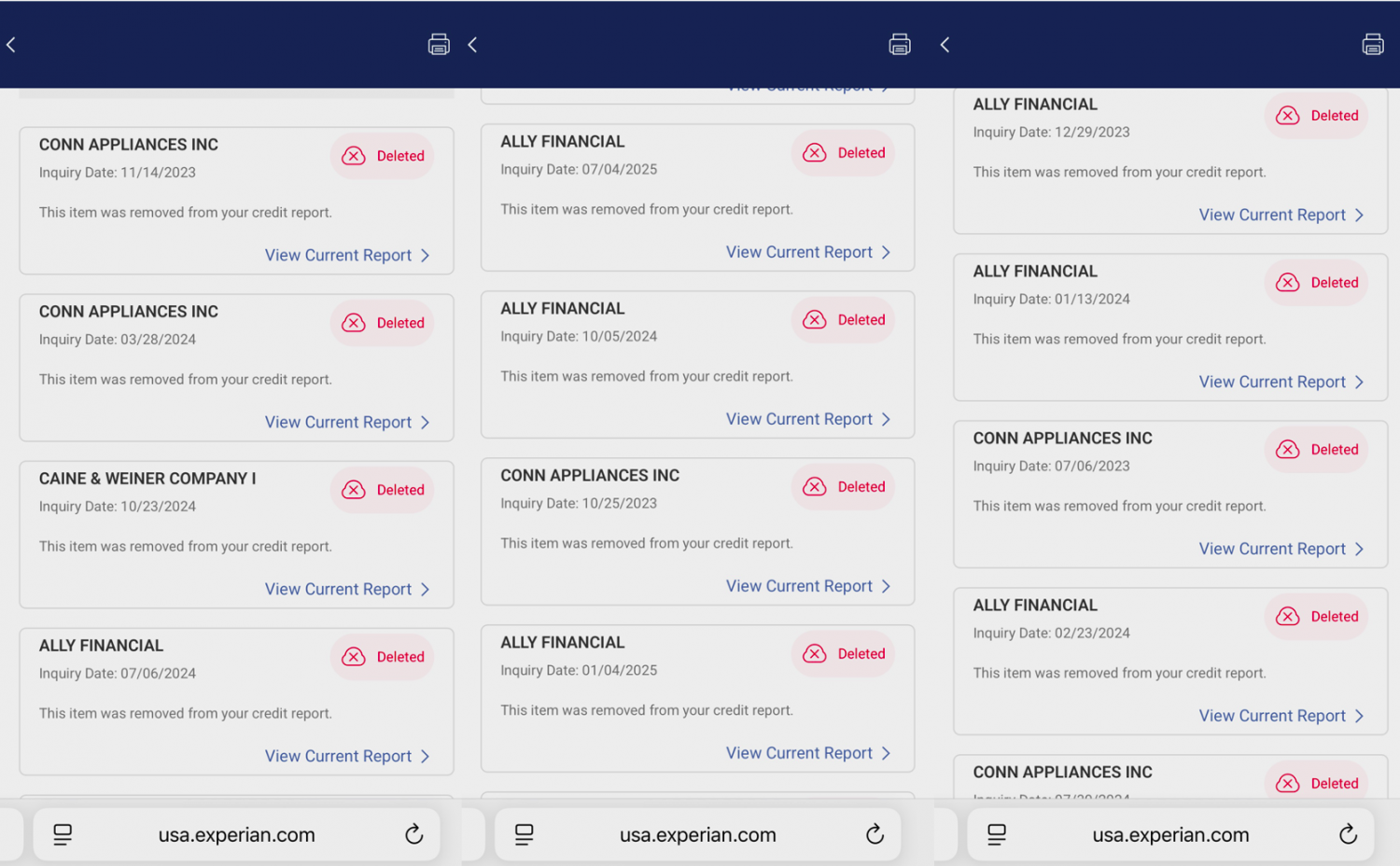Image resolution: width=1400 pixels, height=866 pixels.
Task: Click chevron beside Ally Financial 02/23/2024 report link
Action: pyautogui.click(x=1359, y=716)
